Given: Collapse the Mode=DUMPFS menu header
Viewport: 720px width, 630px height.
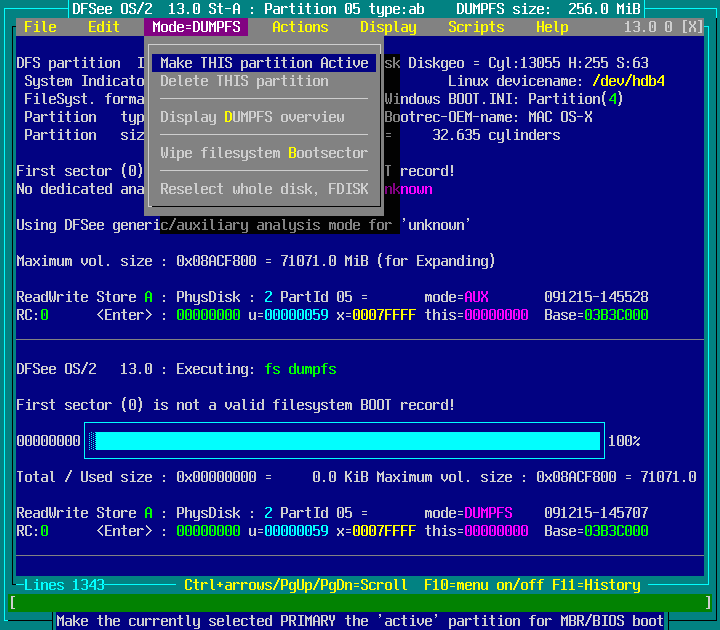Looking at the screenshot, I should pos(195,27).
